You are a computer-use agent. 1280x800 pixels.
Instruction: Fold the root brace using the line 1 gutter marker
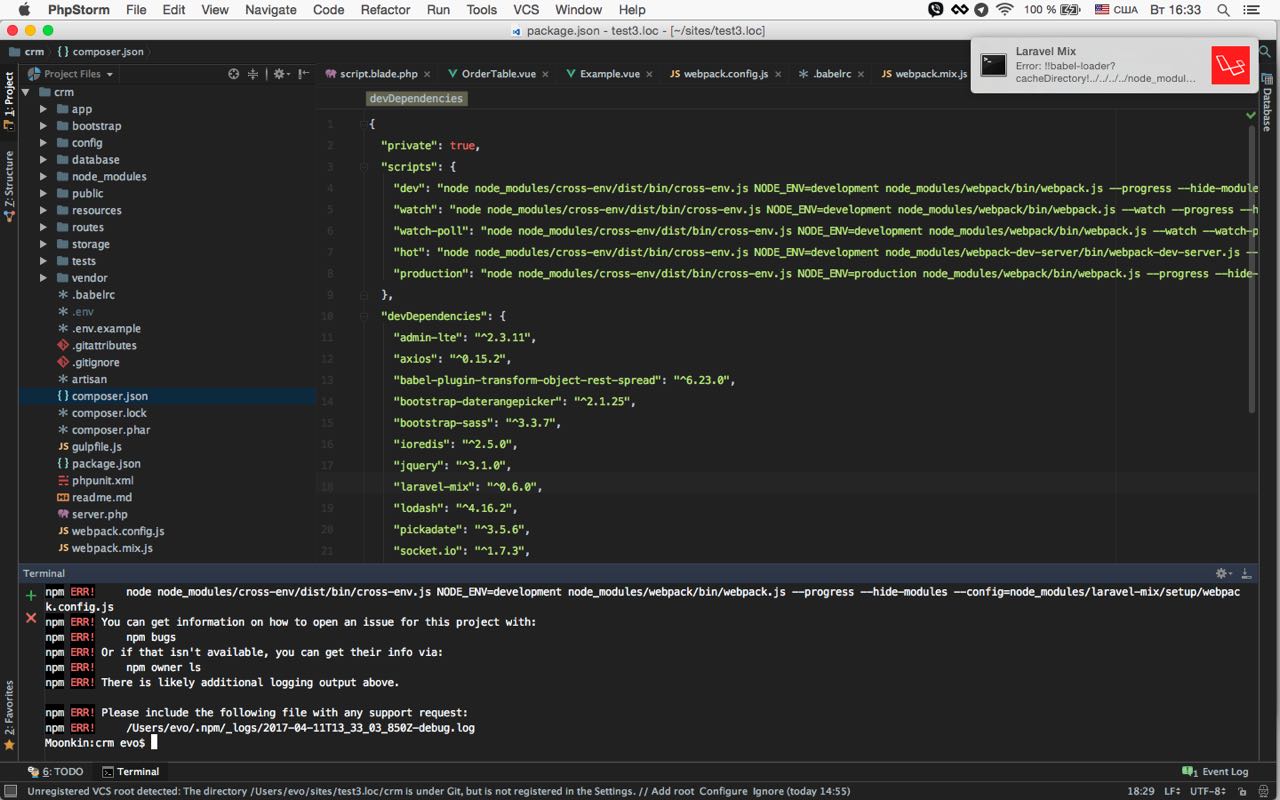tap(364, 124)
